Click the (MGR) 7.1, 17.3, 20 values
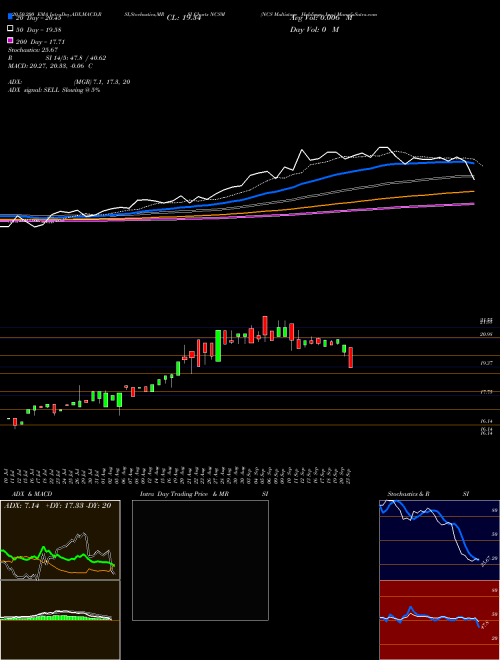Screen dimensions: 500x660 [101, 82]
